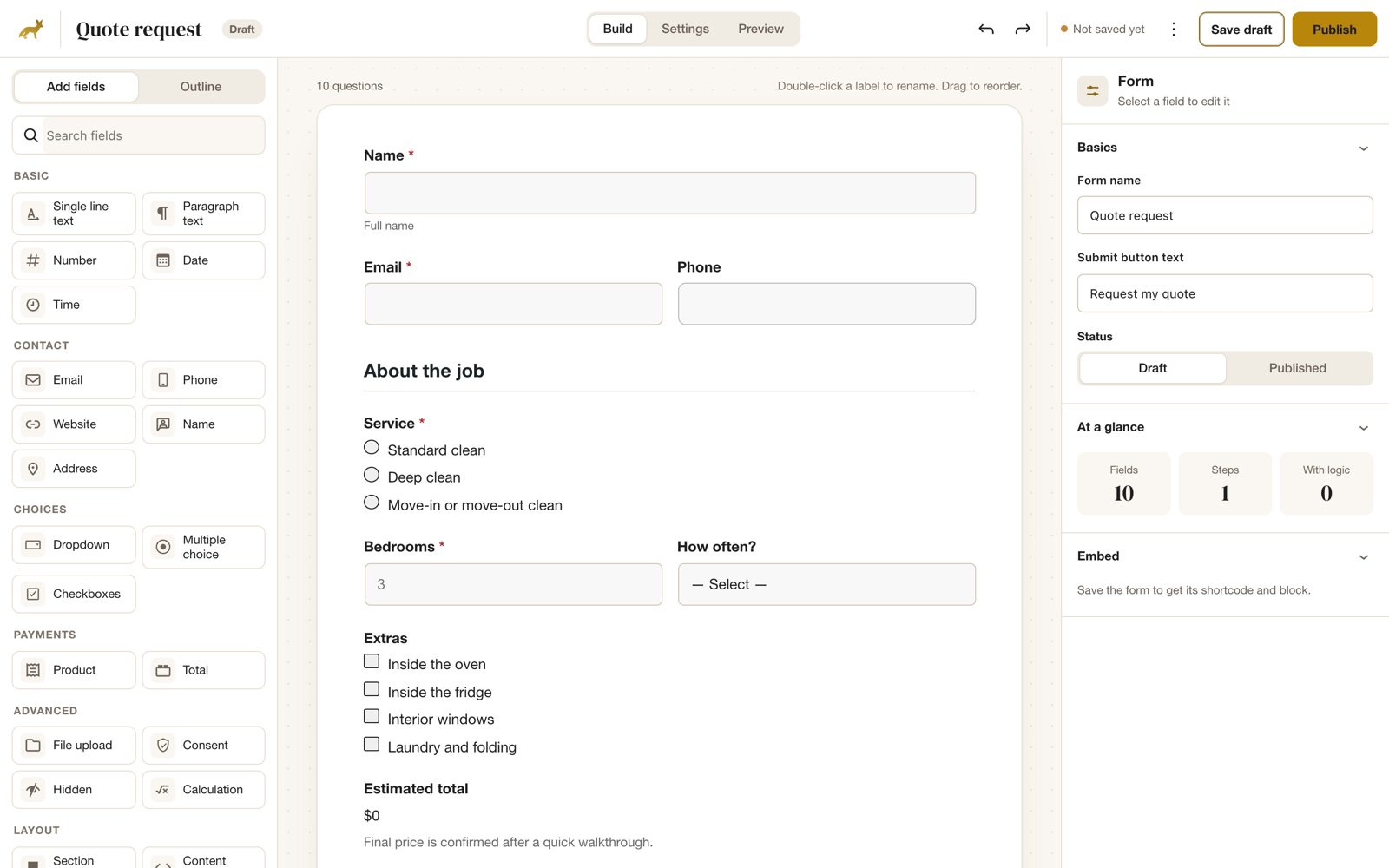Click the Name text input
The width and height of the screenshot is (1389, 868).
pos(669,193)
